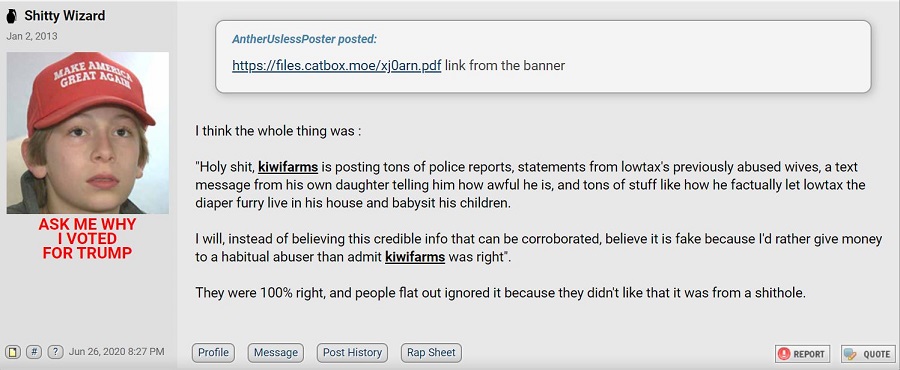
Task: Click "link from the banner" quoted text
Action: point(505,65)
